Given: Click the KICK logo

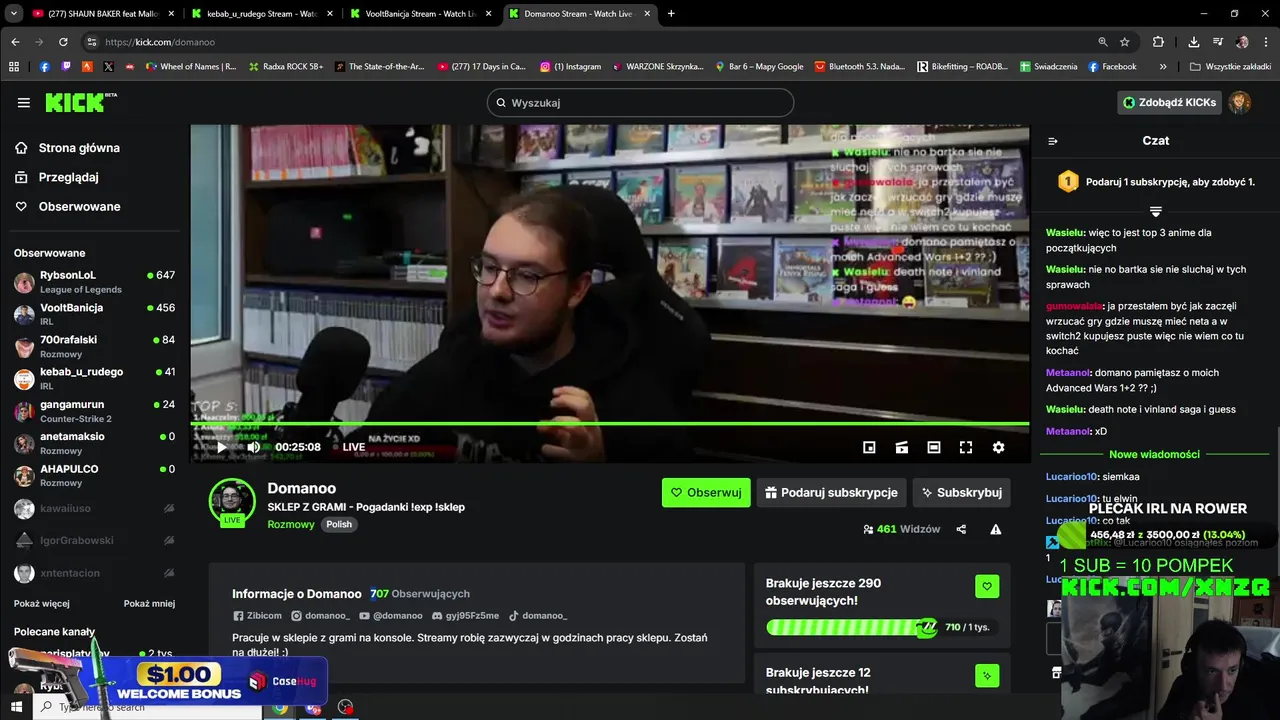Looking at the screenshot, I should [x=81, y=102].
